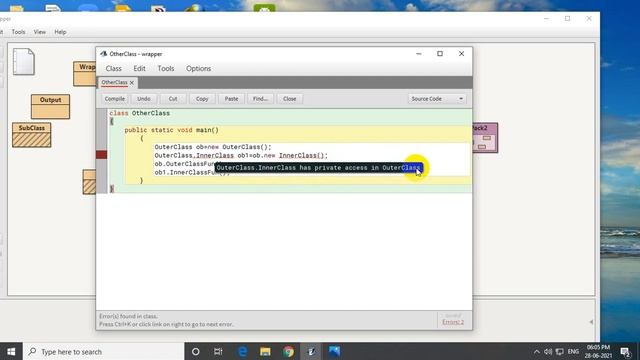
Task: Click the Paste button
Action: coord(231,99)
